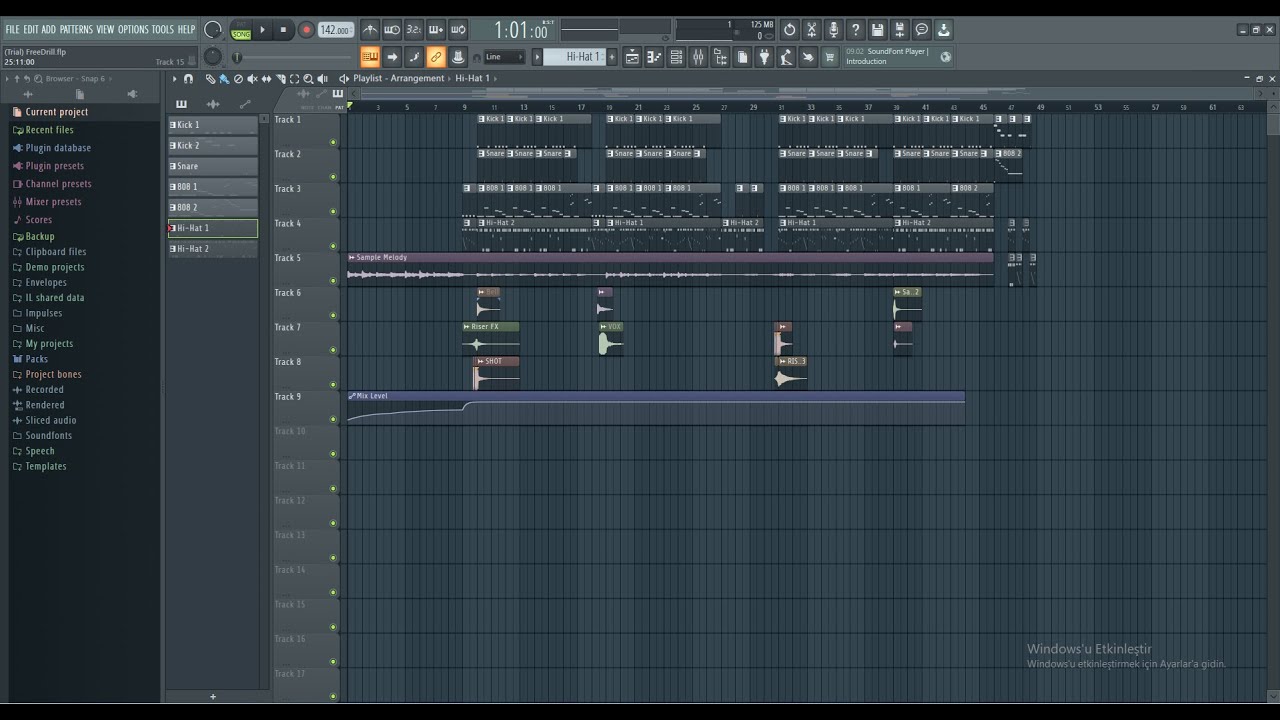
Task: Open the Tempo tapper icon
Action: tap(786, 57)
